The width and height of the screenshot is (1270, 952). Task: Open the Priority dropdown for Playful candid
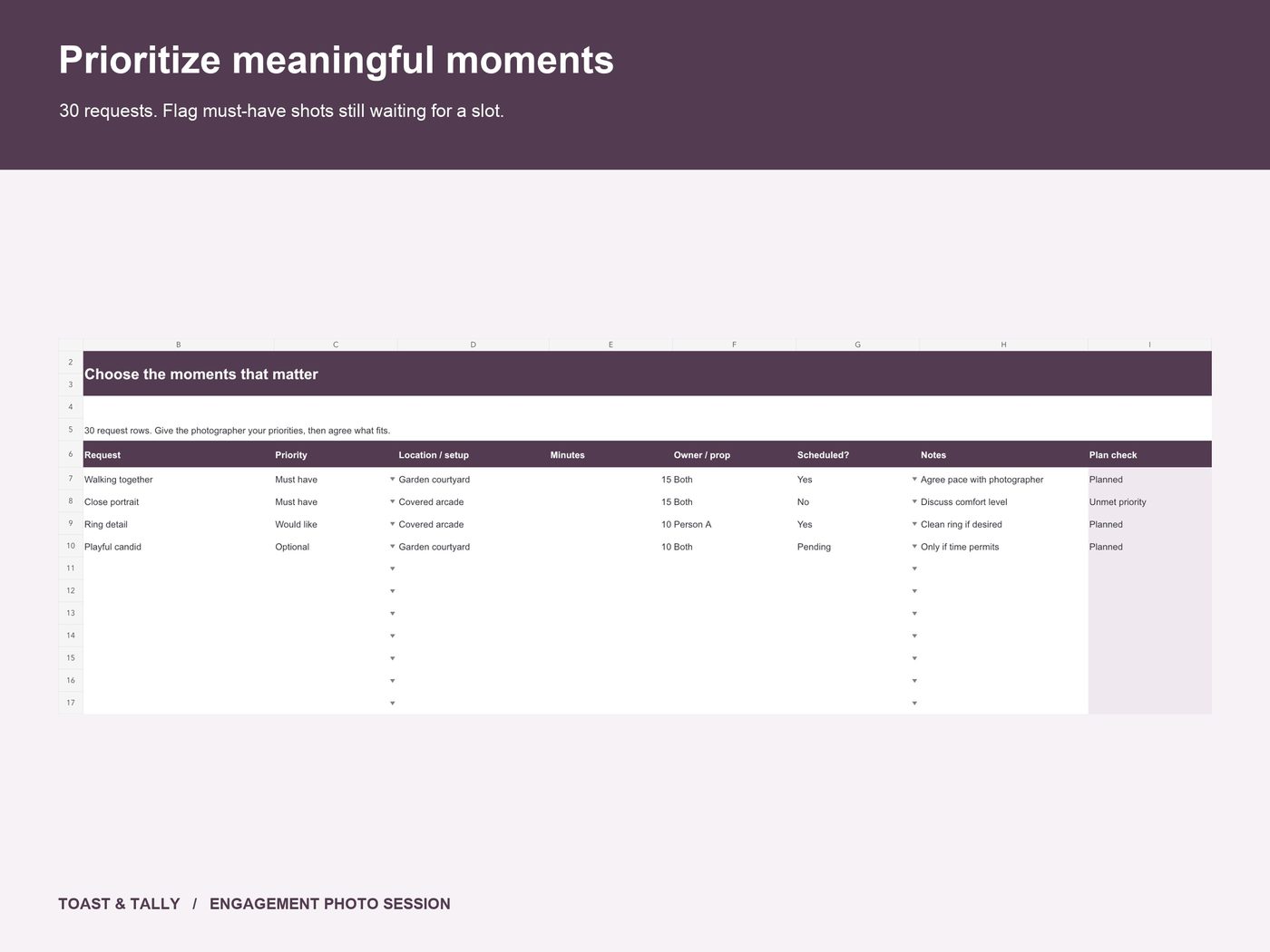[x=392, y=547]
